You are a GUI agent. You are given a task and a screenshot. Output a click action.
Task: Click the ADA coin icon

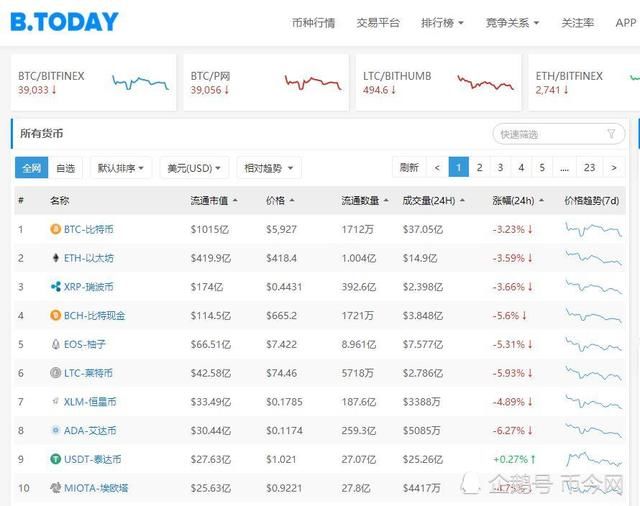(56, 430)
